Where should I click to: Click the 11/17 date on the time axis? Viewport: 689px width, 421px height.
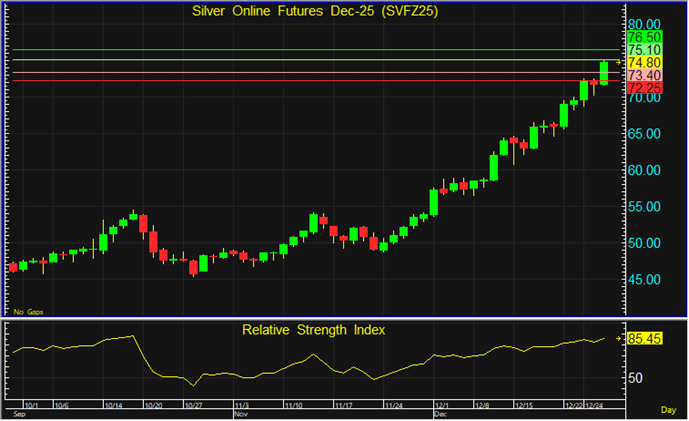tap(342, 405)
